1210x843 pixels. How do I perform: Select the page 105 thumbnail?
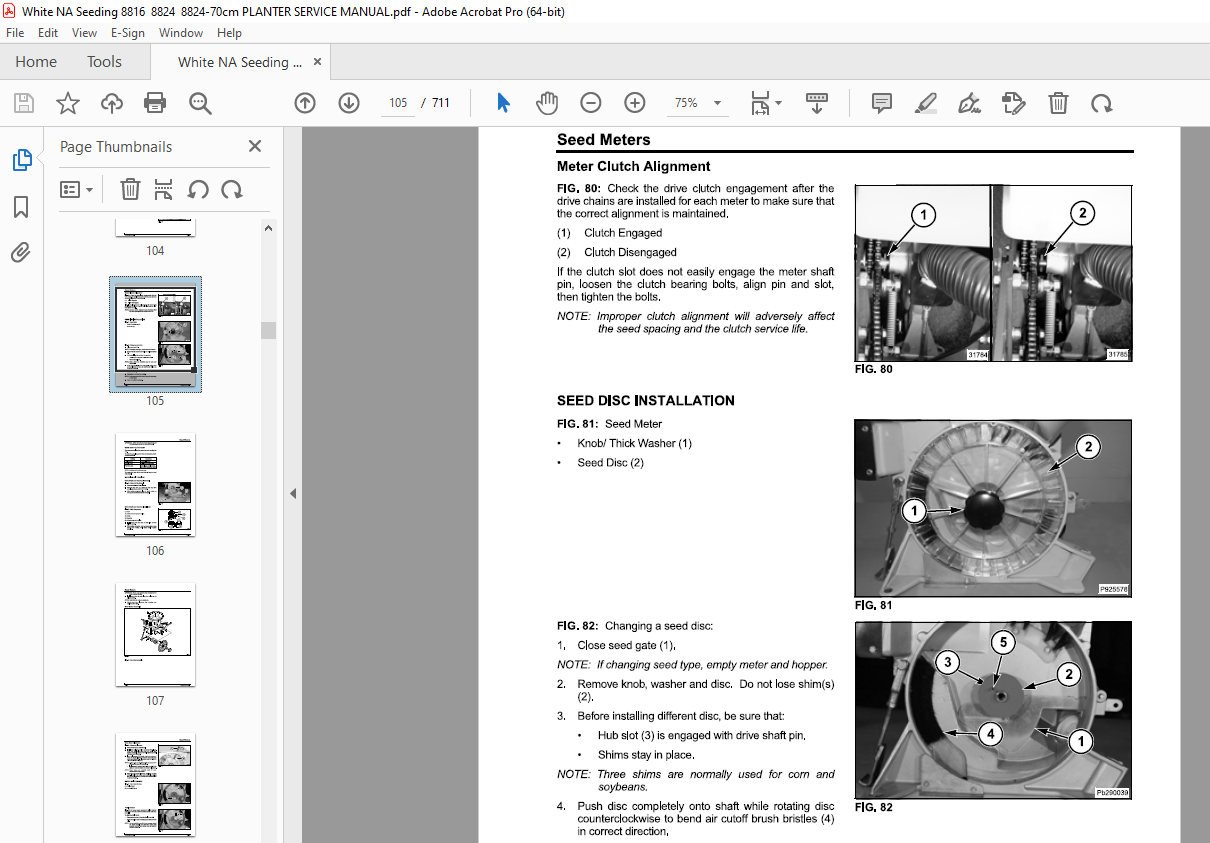coord(155,334)
